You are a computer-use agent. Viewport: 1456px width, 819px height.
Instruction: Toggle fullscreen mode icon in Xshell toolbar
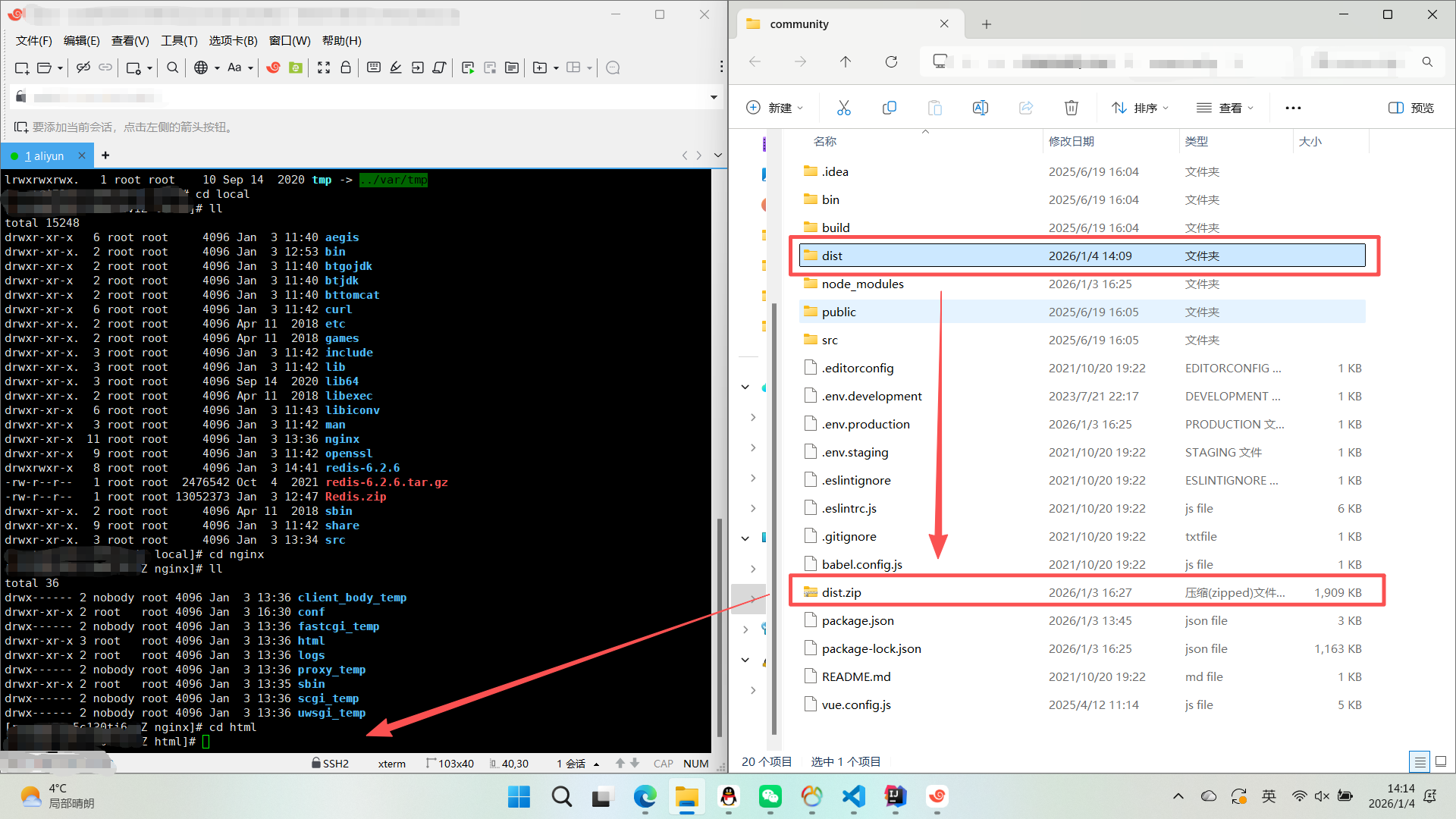(x=324, y=68)
